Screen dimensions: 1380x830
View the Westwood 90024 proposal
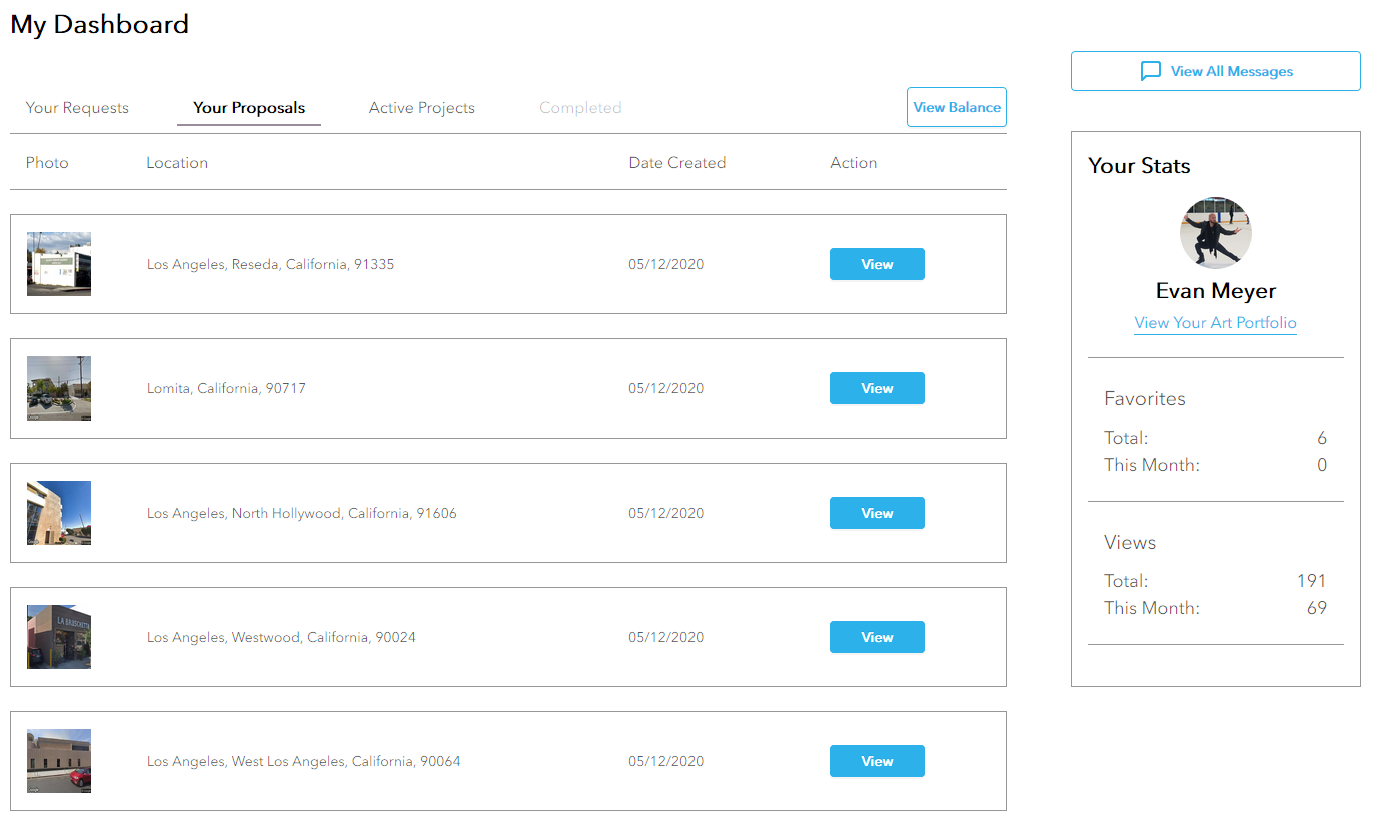877,637
